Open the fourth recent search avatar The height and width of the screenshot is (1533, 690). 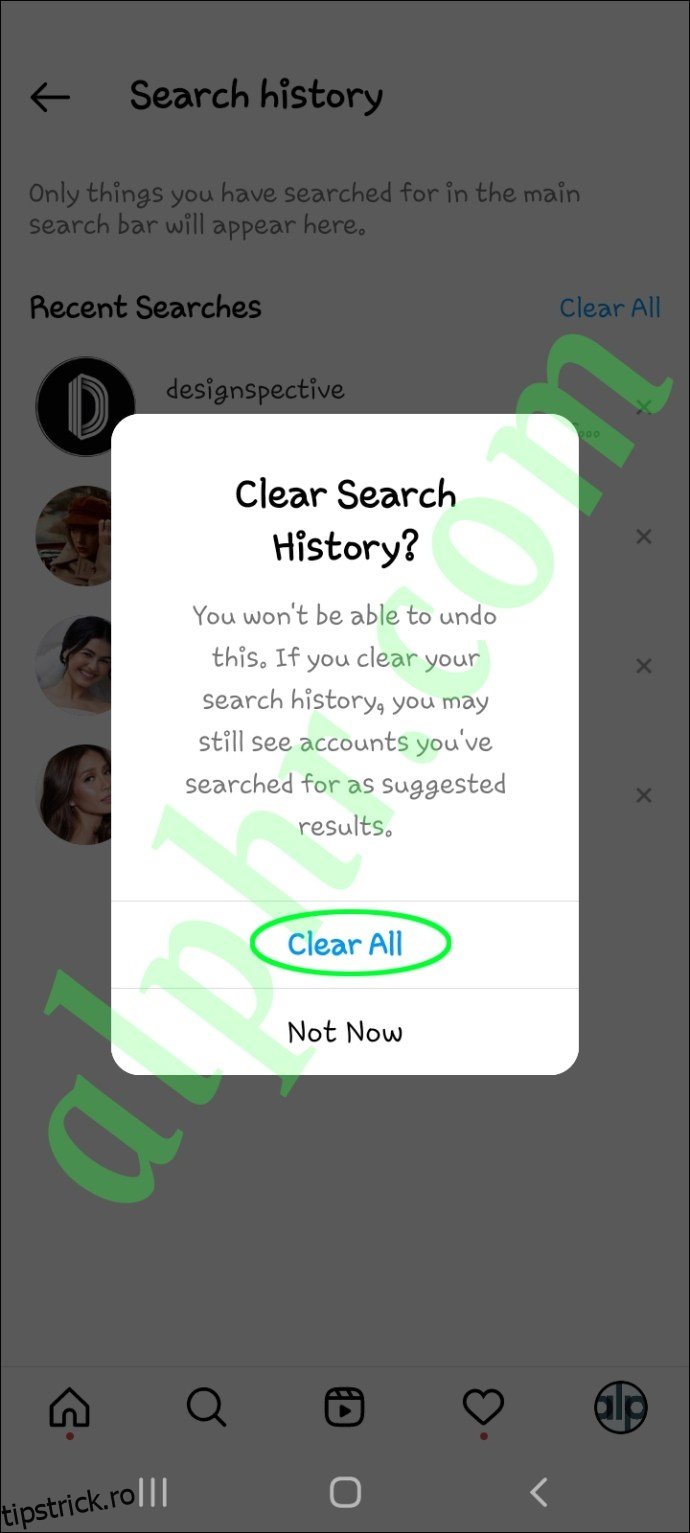pos(74,794)
